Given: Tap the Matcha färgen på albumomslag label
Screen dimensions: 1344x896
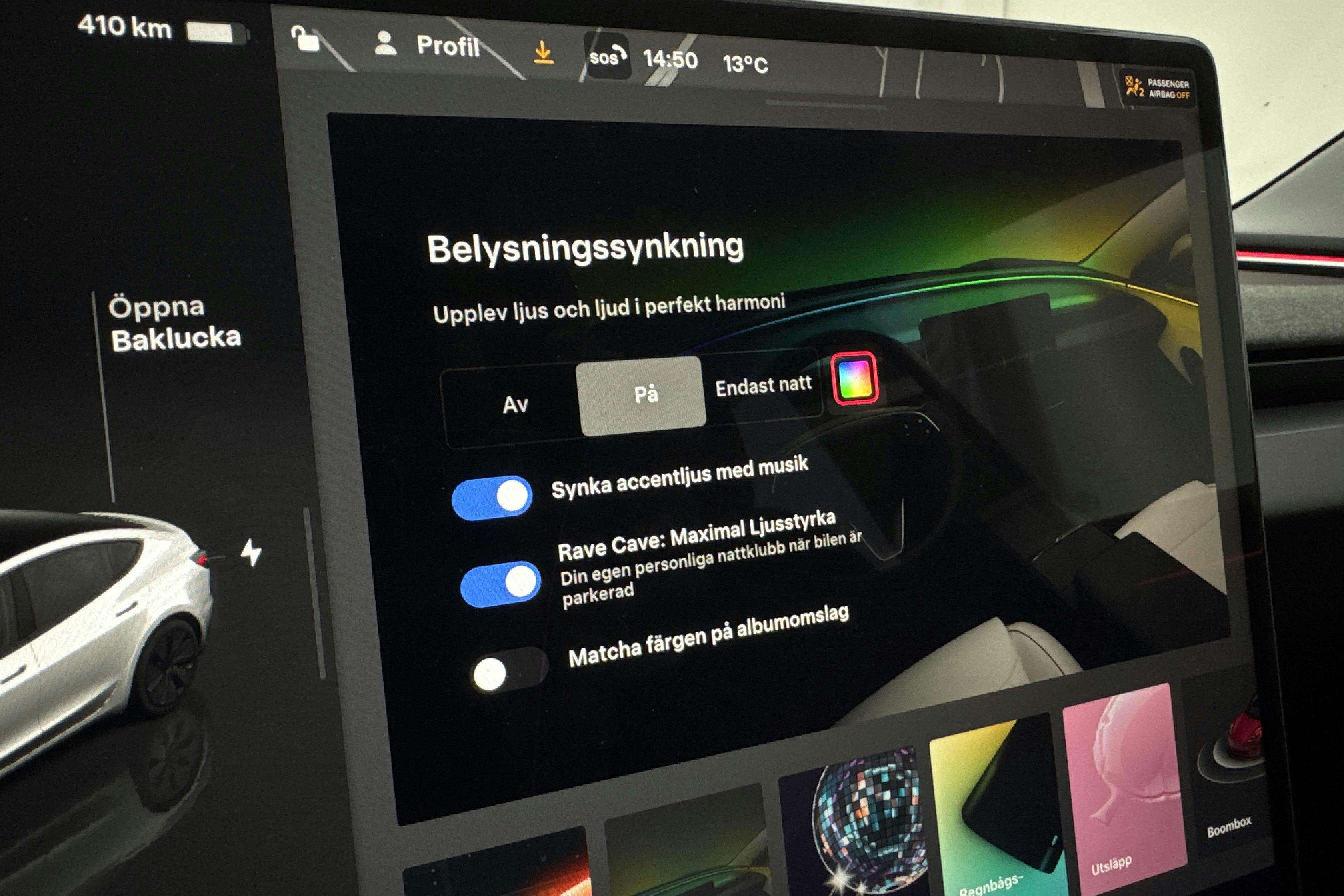Looking at the screenshot, I should coord(709,635).
